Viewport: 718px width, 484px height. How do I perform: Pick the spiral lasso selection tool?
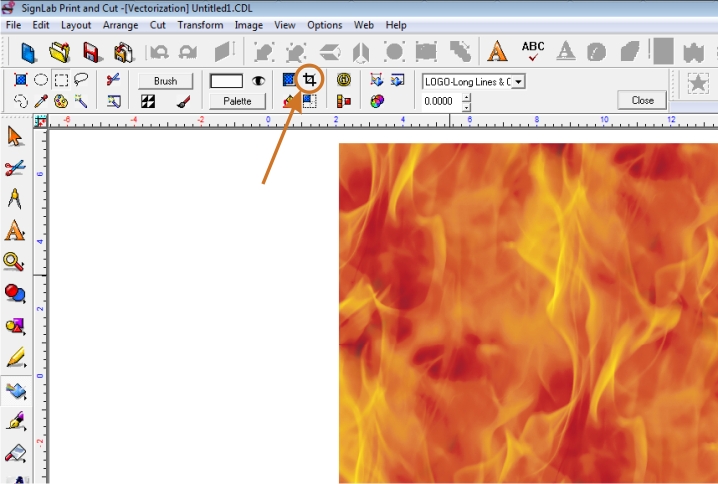pyautogui.click(x=21, y=101)
